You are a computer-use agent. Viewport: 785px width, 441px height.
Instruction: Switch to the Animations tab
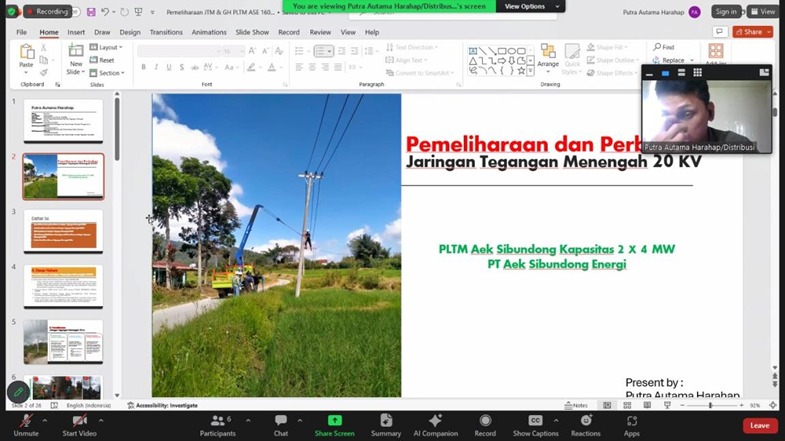(209, 32)
